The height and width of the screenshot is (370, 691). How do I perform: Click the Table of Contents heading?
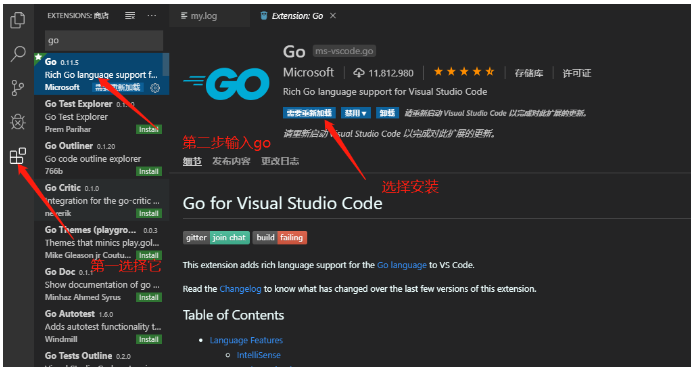click(x=233, y=315)
